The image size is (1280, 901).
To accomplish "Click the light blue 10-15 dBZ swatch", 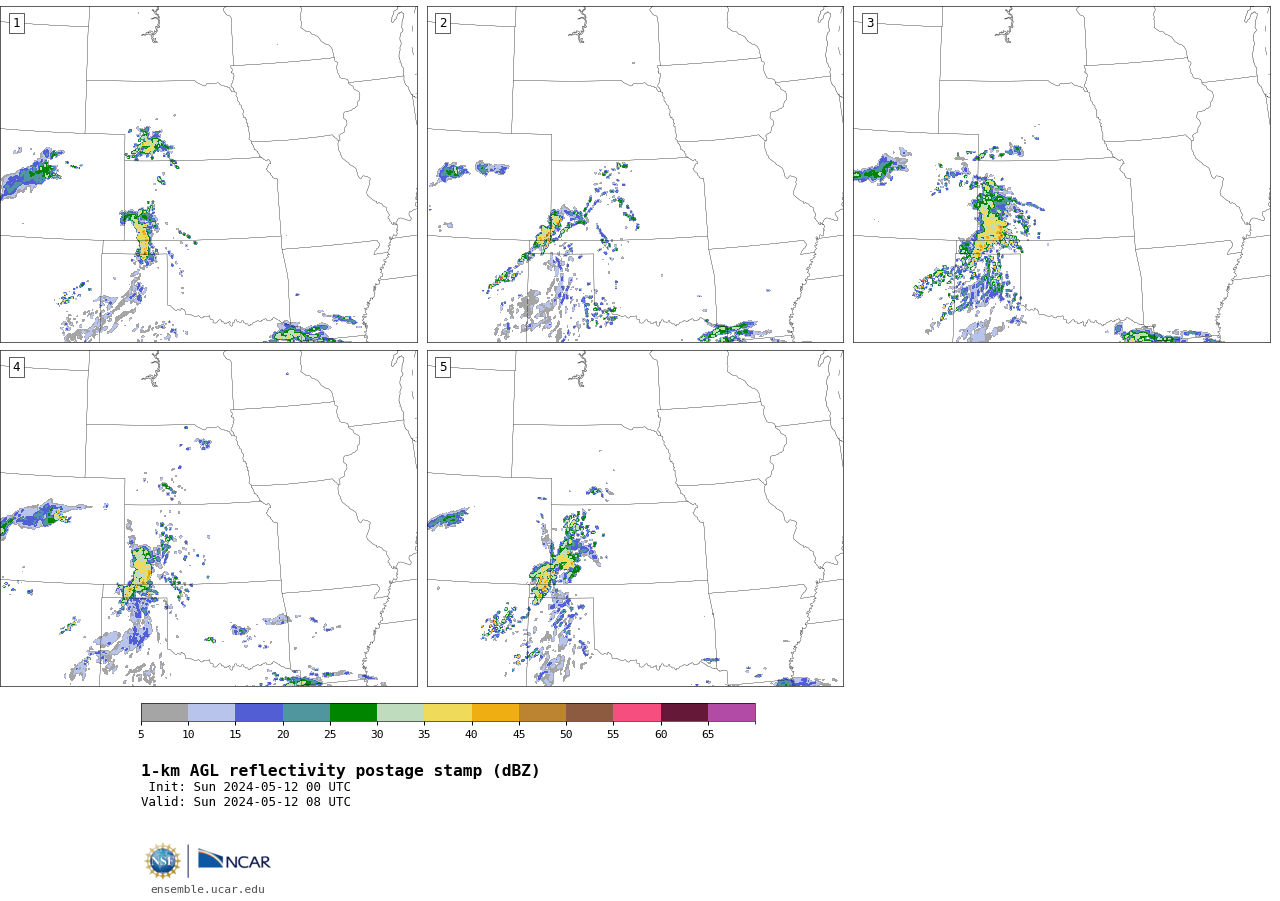I will (x=211, y=712).
